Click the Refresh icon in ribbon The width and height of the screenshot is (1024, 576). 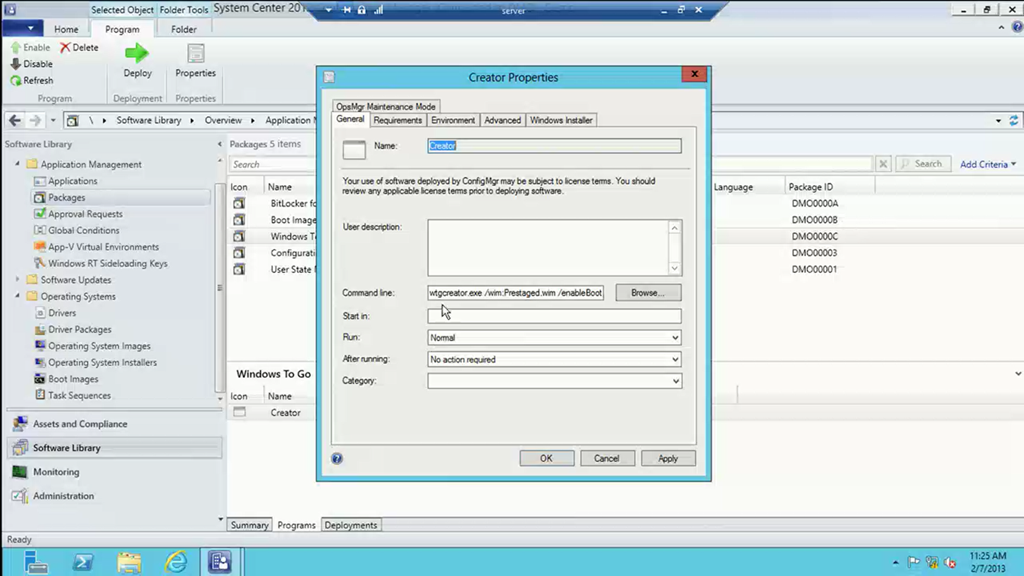[x=17, y=80]
